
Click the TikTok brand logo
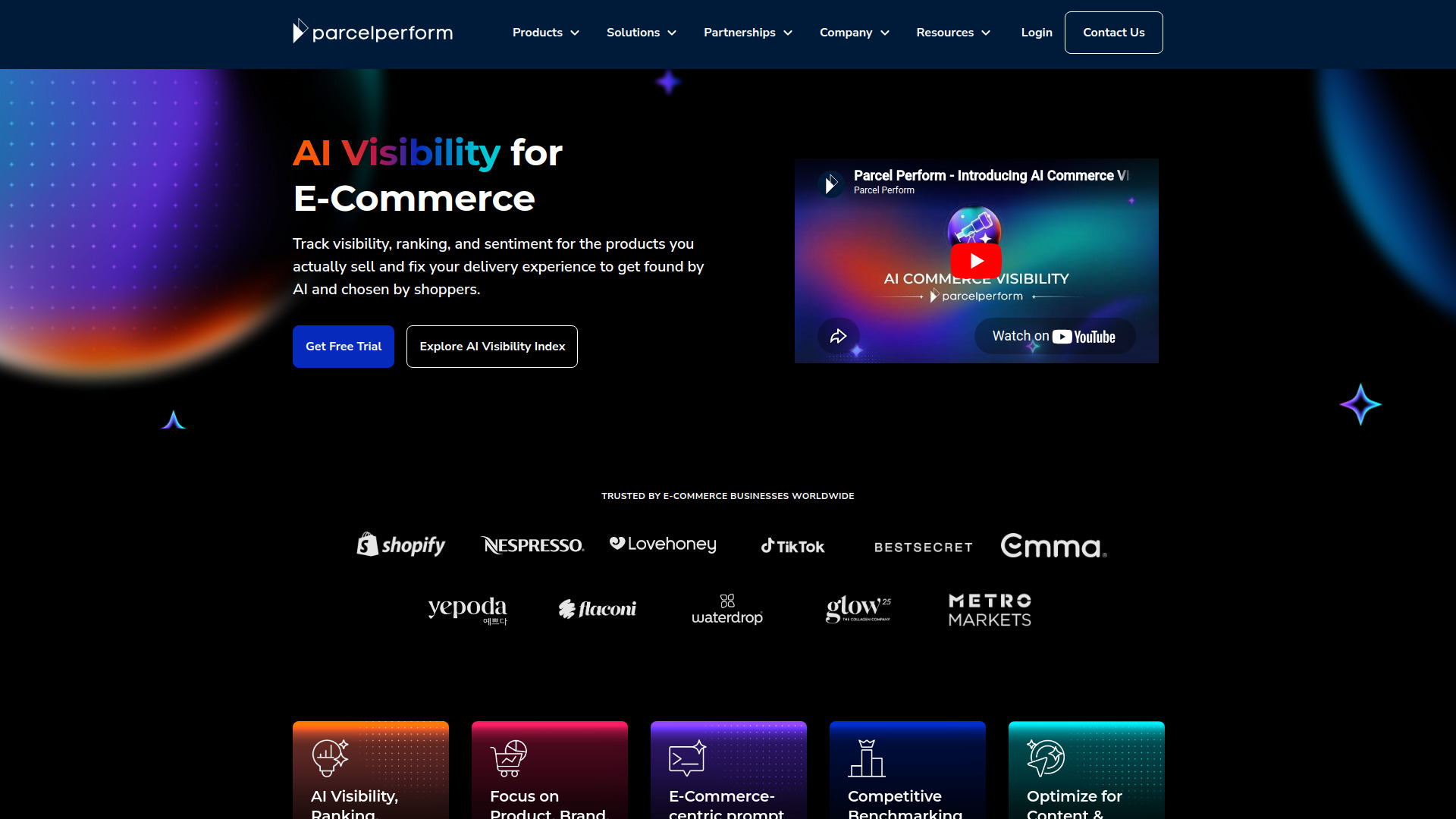coord(792,545)
